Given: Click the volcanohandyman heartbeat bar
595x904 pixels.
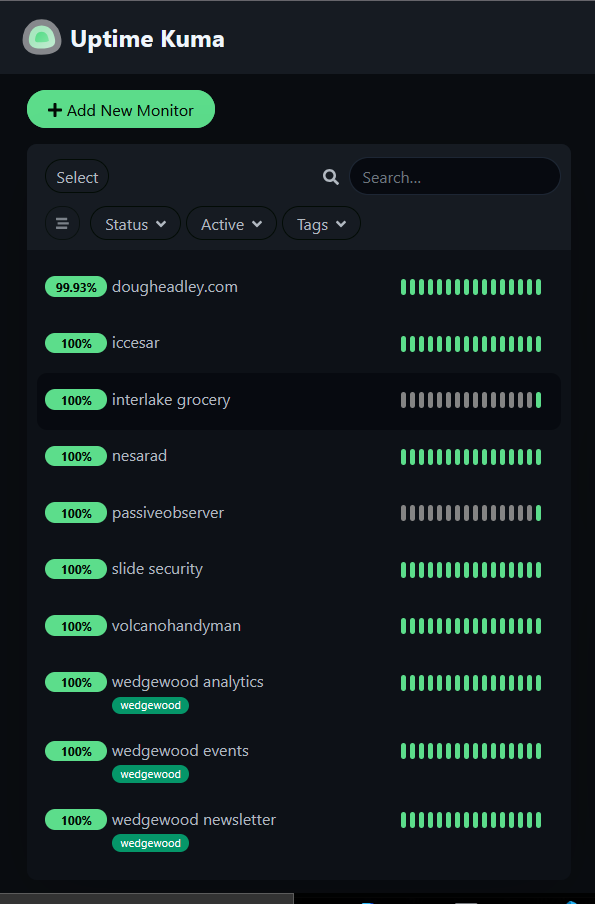Looking at the screenshot, I should tap(471, 626).
